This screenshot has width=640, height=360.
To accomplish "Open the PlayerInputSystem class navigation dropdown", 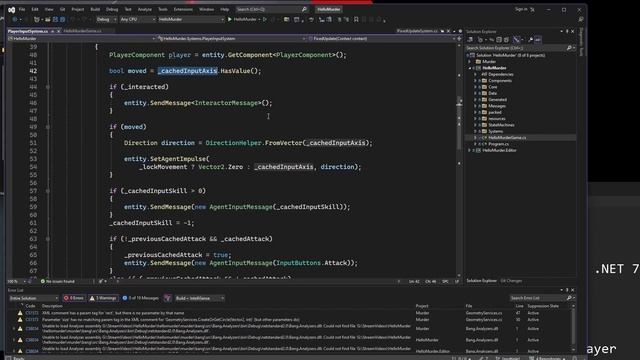I will point(232,39).
